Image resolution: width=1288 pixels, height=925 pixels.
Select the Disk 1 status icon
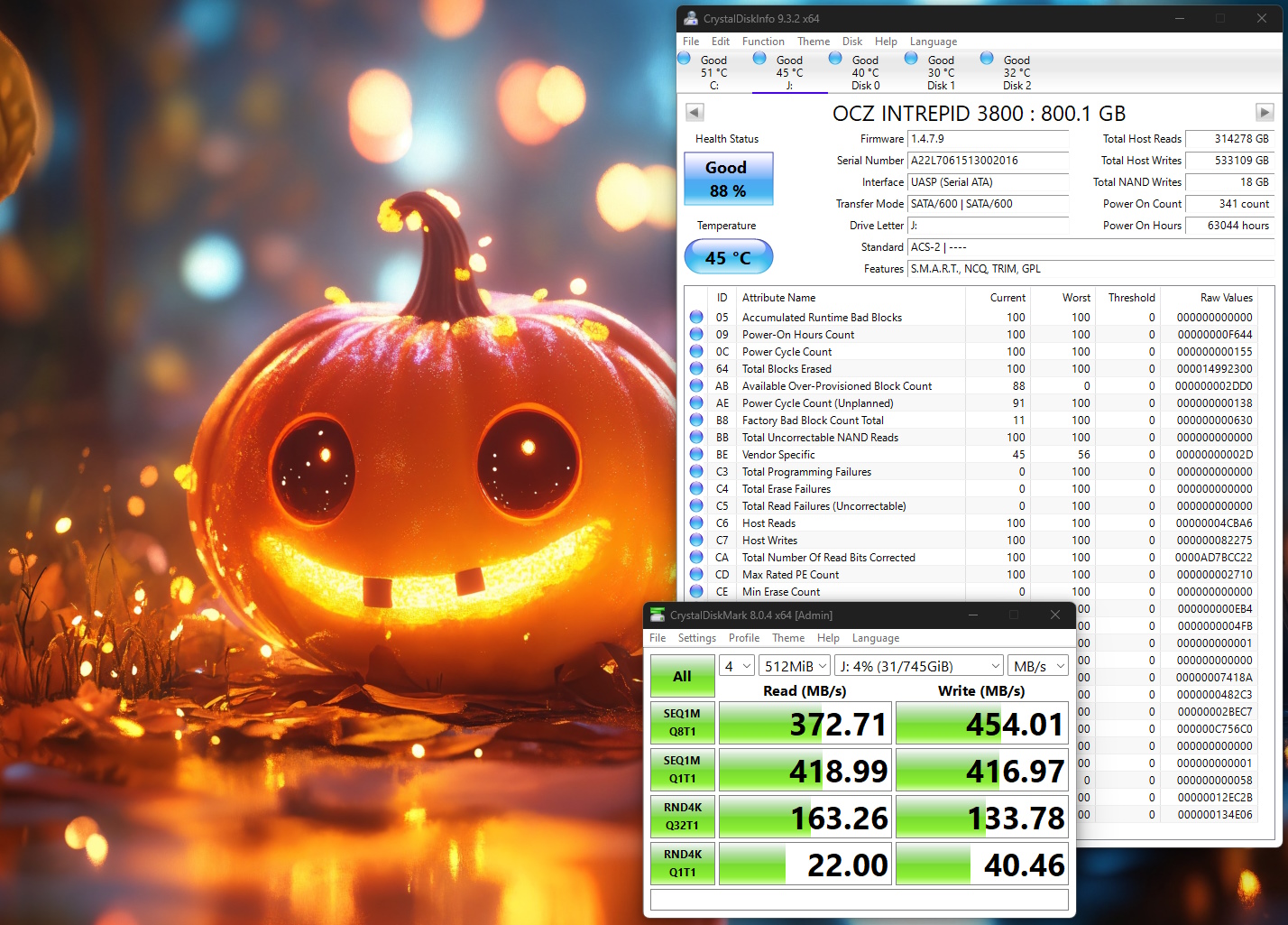click(912, 59)
